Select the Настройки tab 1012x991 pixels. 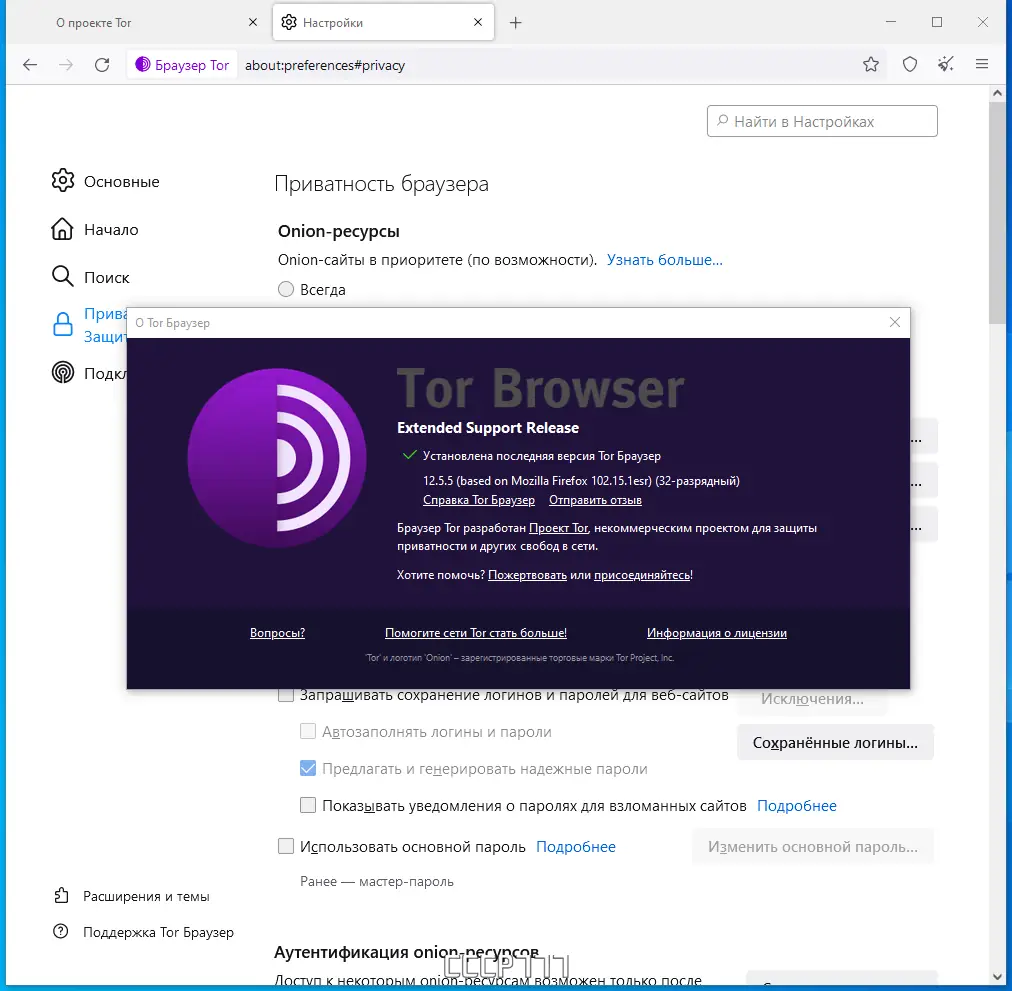(383, 23)
